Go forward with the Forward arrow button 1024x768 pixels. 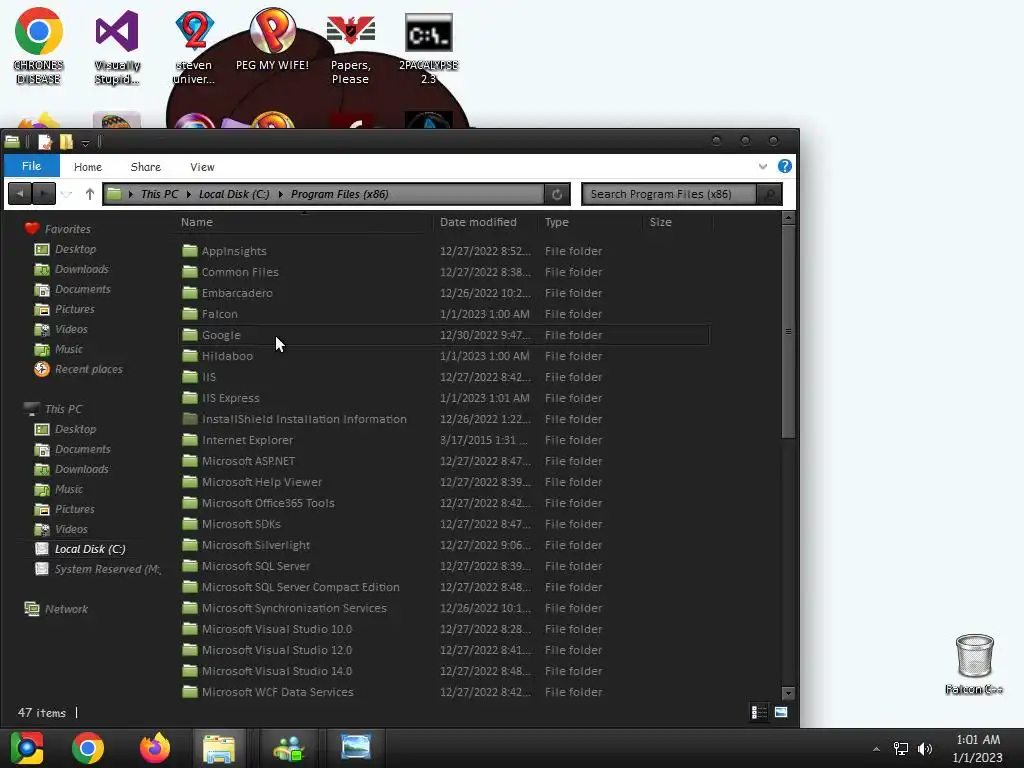tap(44, 193)
